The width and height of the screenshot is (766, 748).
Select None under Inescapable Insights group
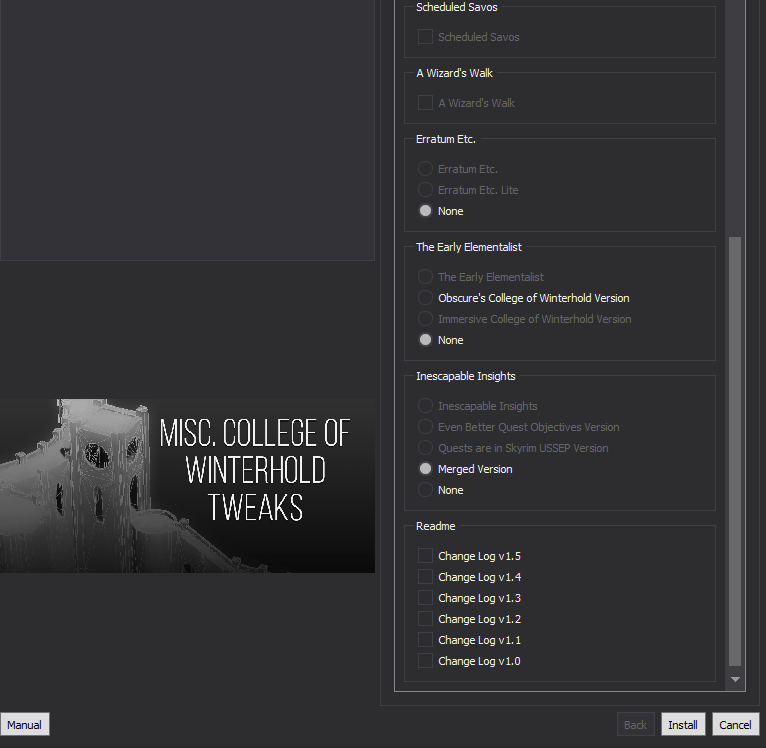coord(425,490)
